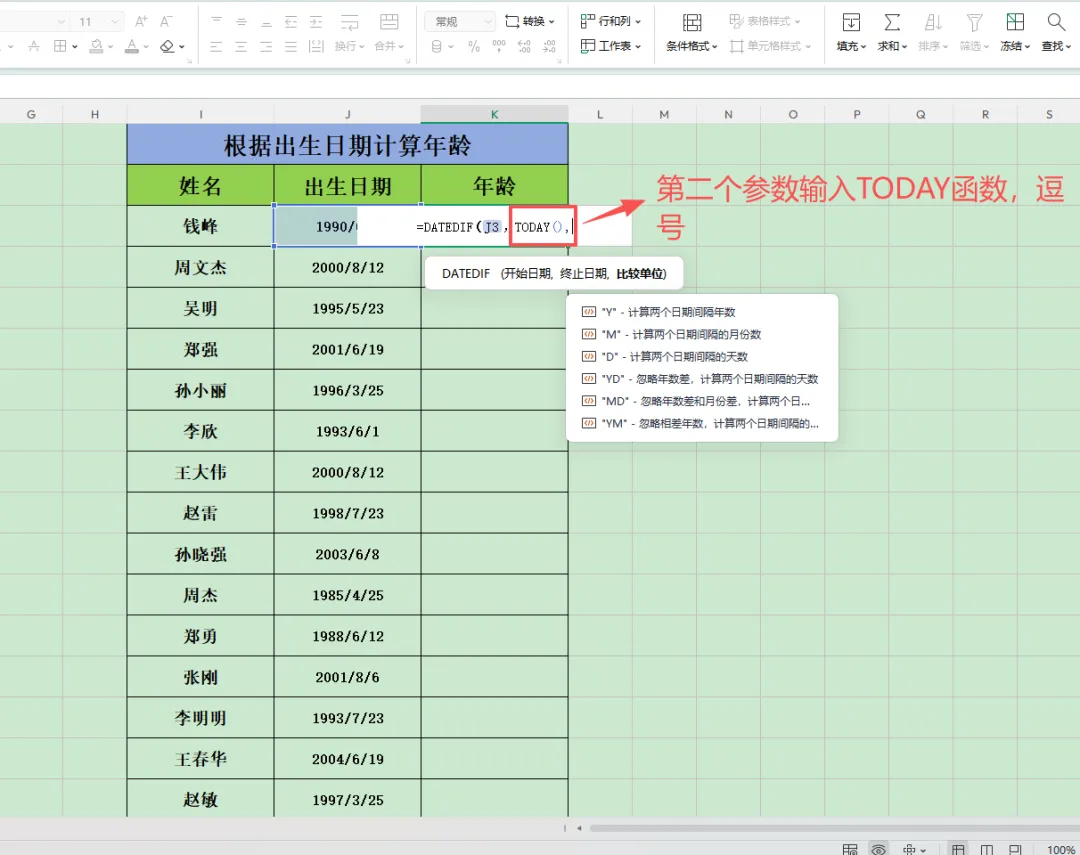Click the percent style icon
The height and width of the screenshot is (855, 1080).
(x=474, y=46)
